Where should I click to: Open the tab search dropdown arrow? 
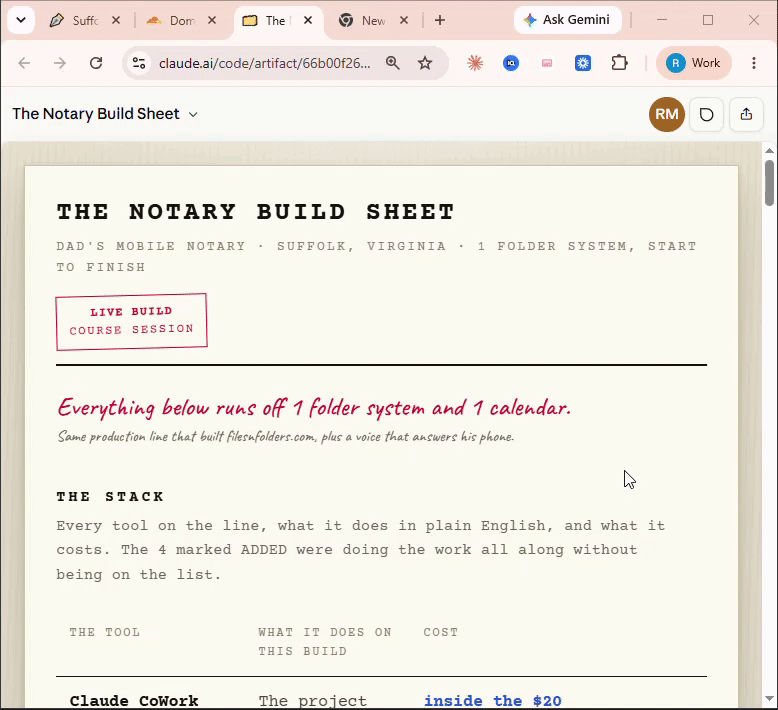21,20
